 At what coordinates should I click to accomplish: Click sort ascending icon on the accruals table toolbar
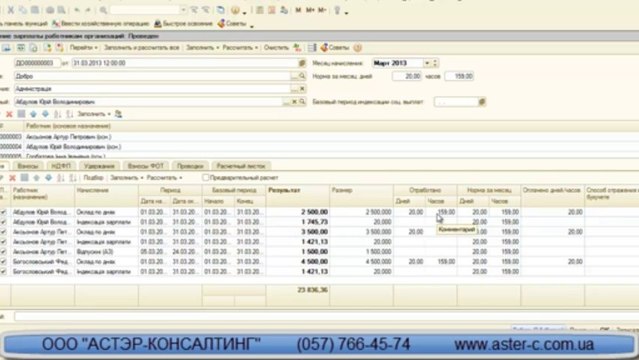tap(61, 178)
